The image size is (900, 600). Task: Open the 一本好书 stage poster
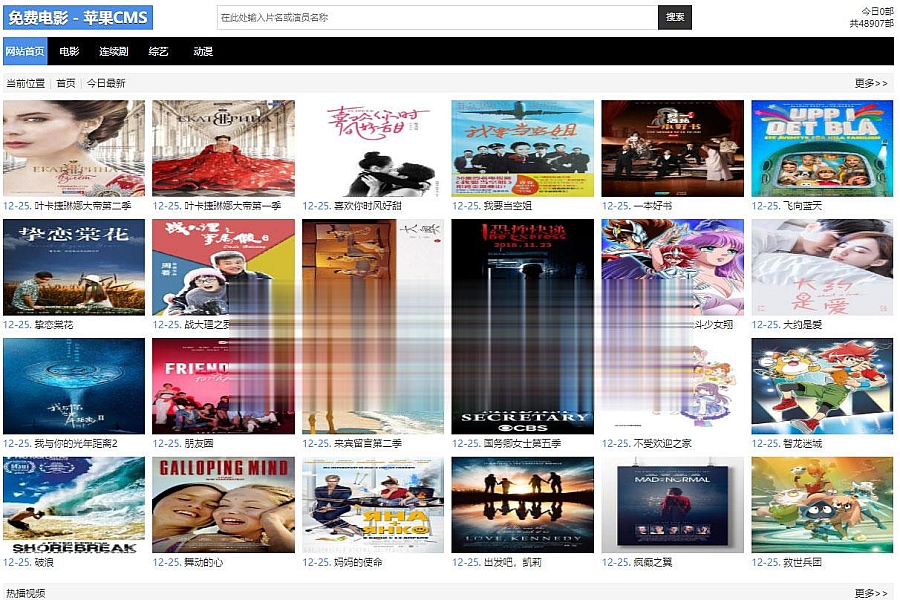point(673,149)
